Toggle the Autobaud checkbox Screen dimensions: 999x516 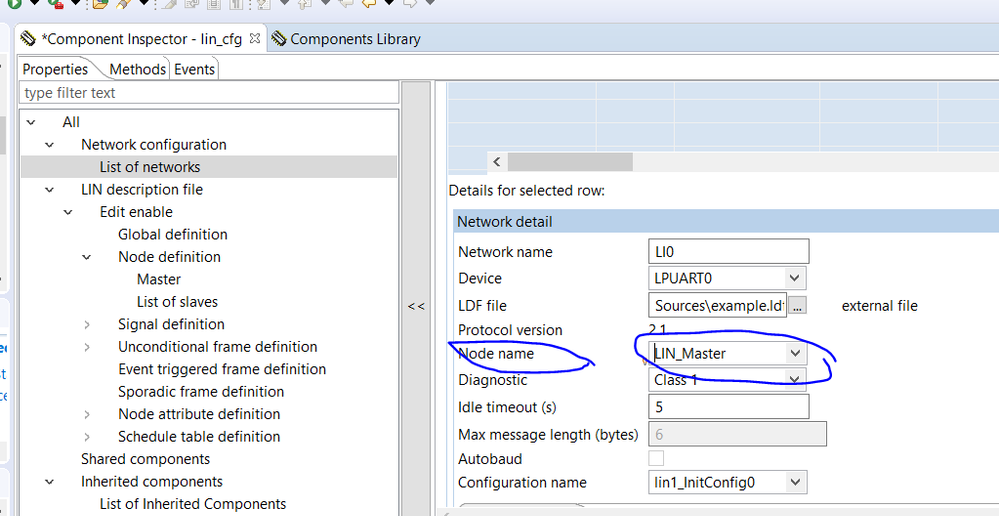(x=656, y=458)
